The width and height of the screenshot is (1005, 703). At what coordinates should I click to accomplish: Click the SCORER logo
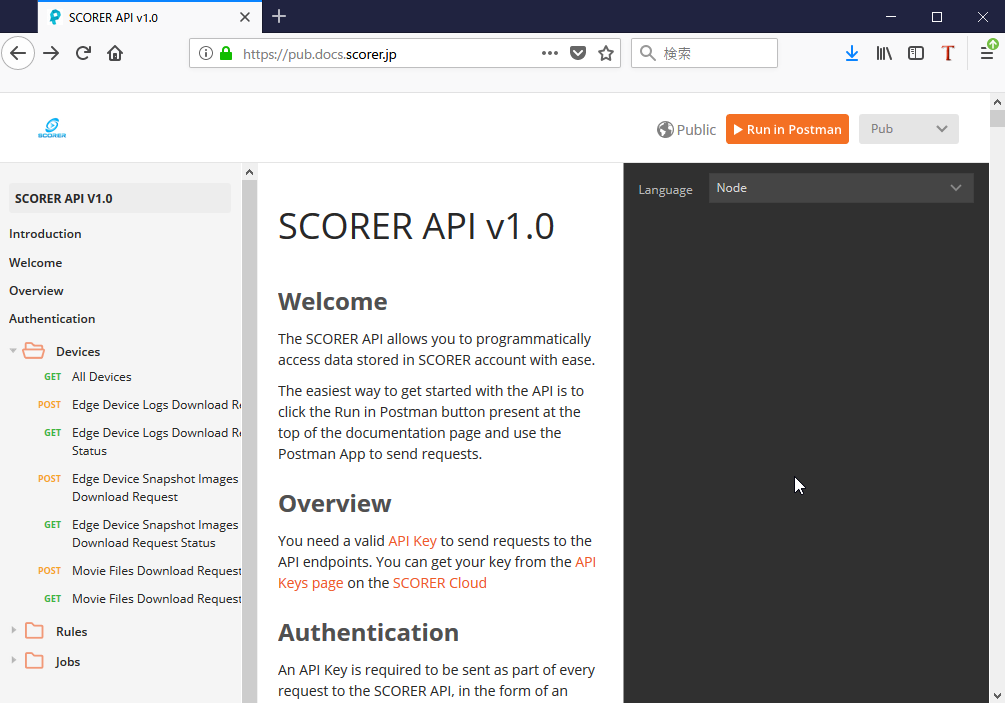52,128
